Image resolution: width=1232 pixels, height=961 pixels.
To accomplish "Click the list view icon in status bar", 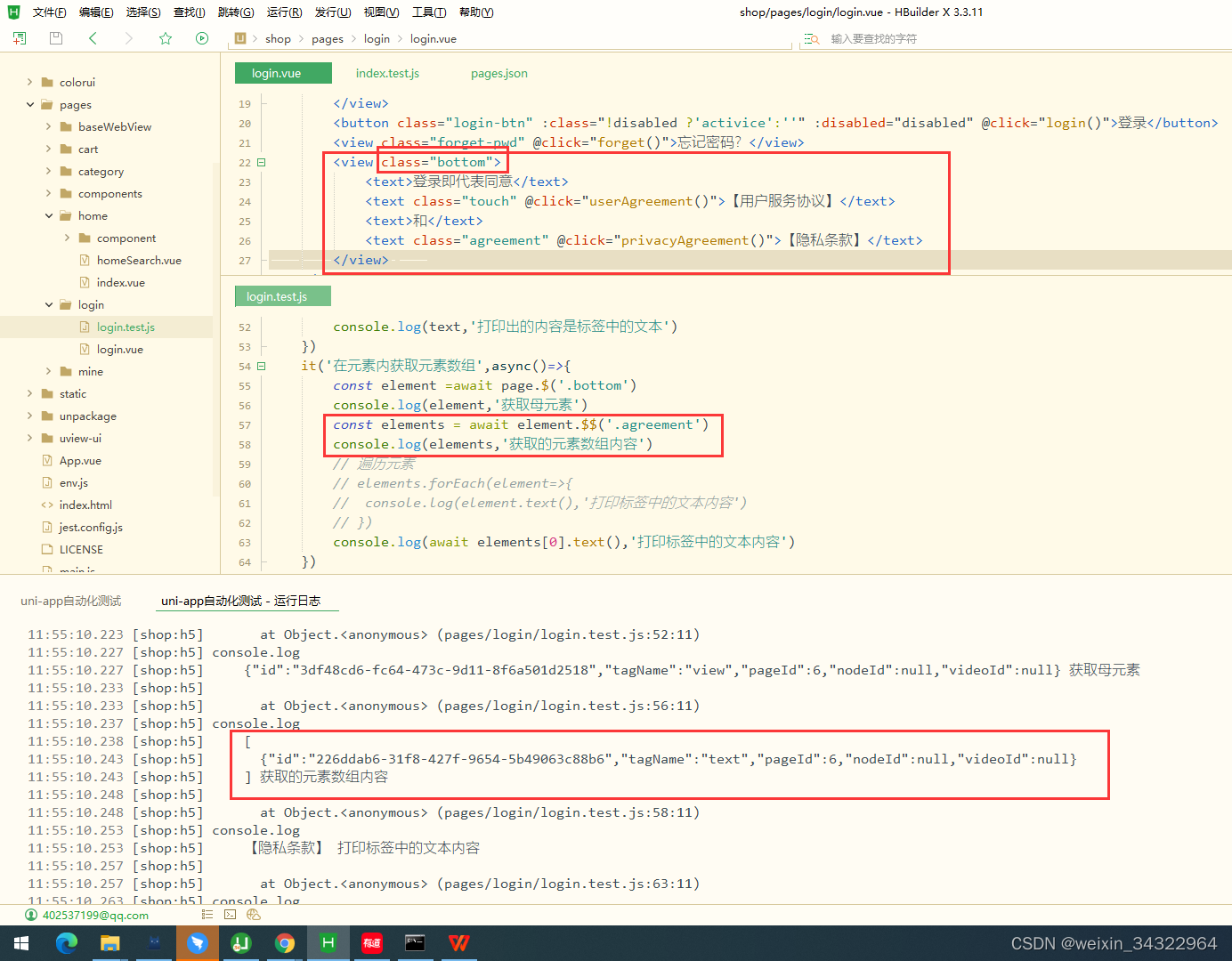I will point(207,915).
